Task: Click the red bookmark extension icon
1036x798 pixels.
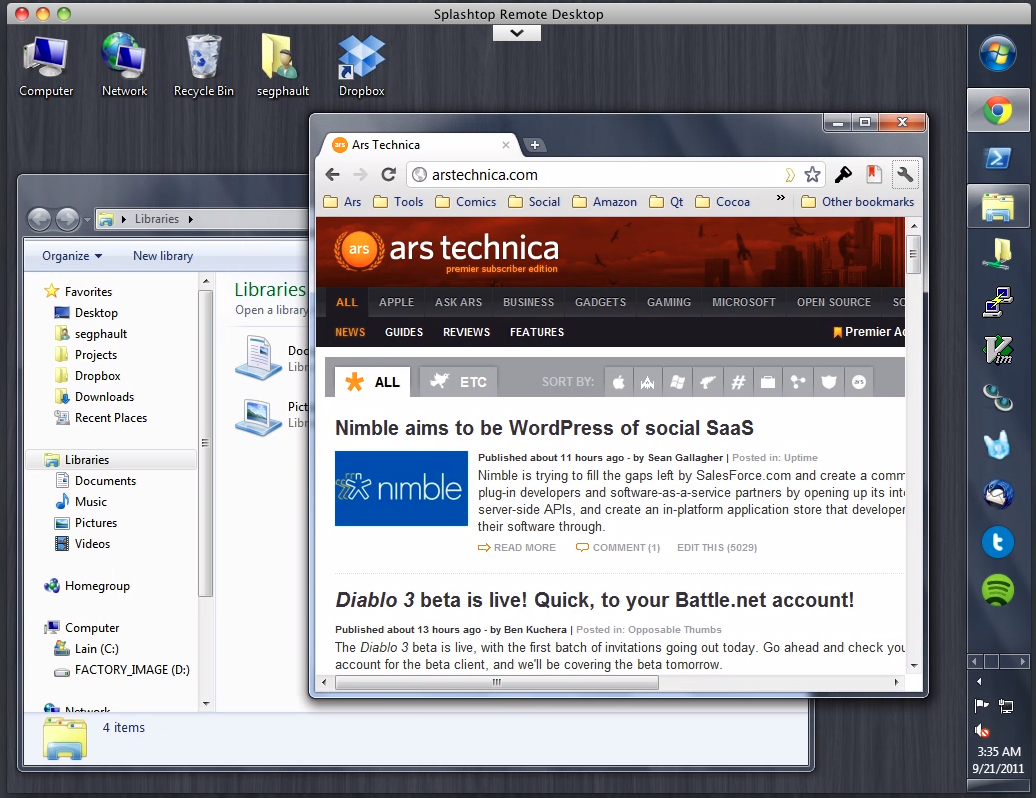Action: pos(873,174)
